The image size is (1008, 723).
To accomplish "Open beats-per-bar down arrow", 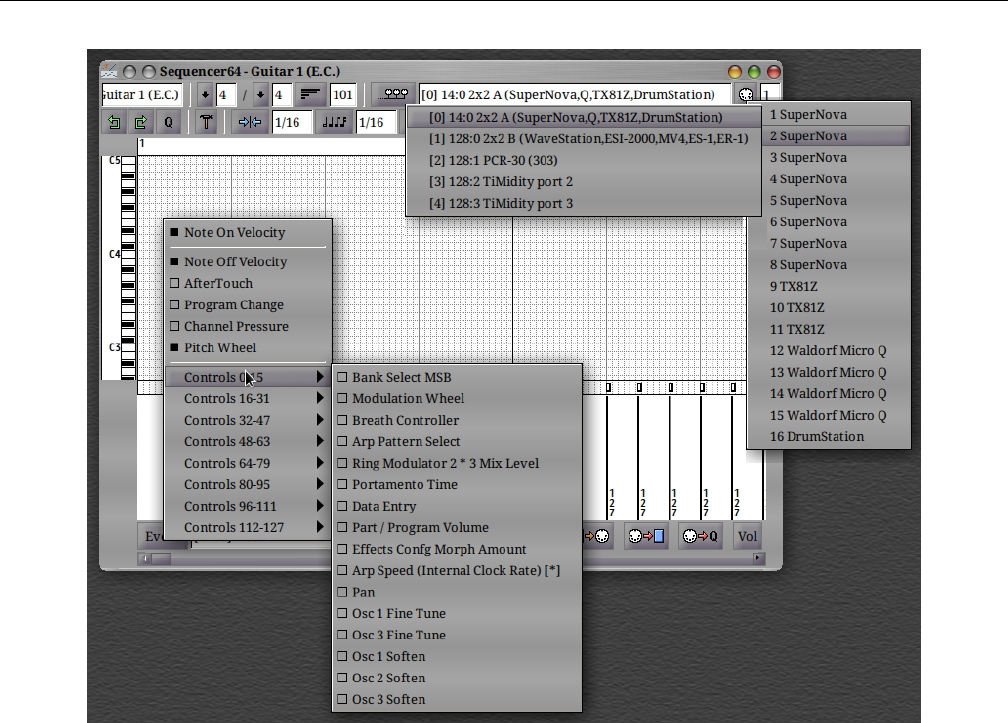I will coord(205,94).
